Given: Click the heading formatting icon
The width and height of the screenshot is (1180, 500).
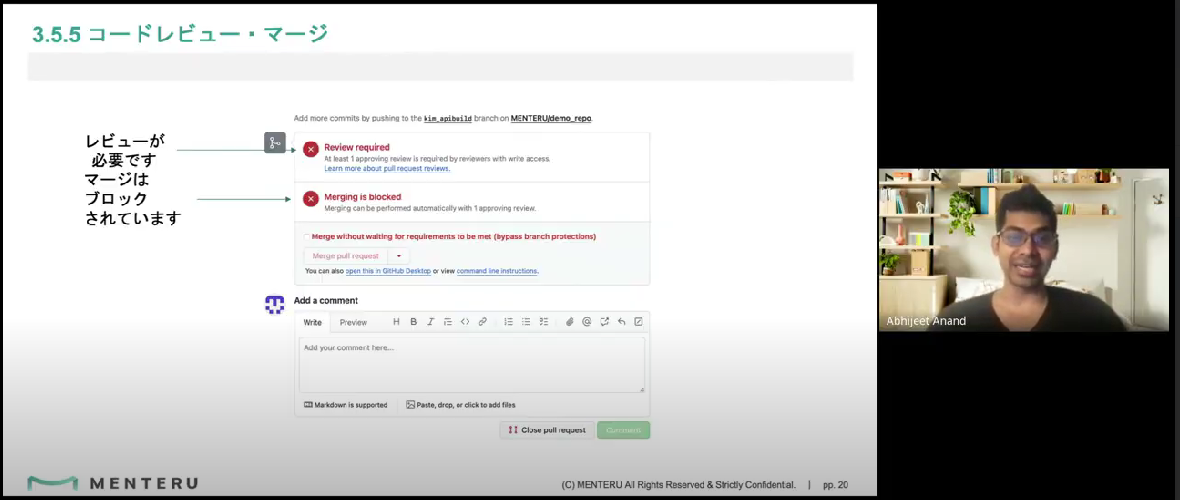Looking at the screenshot, I should point(397,322).
